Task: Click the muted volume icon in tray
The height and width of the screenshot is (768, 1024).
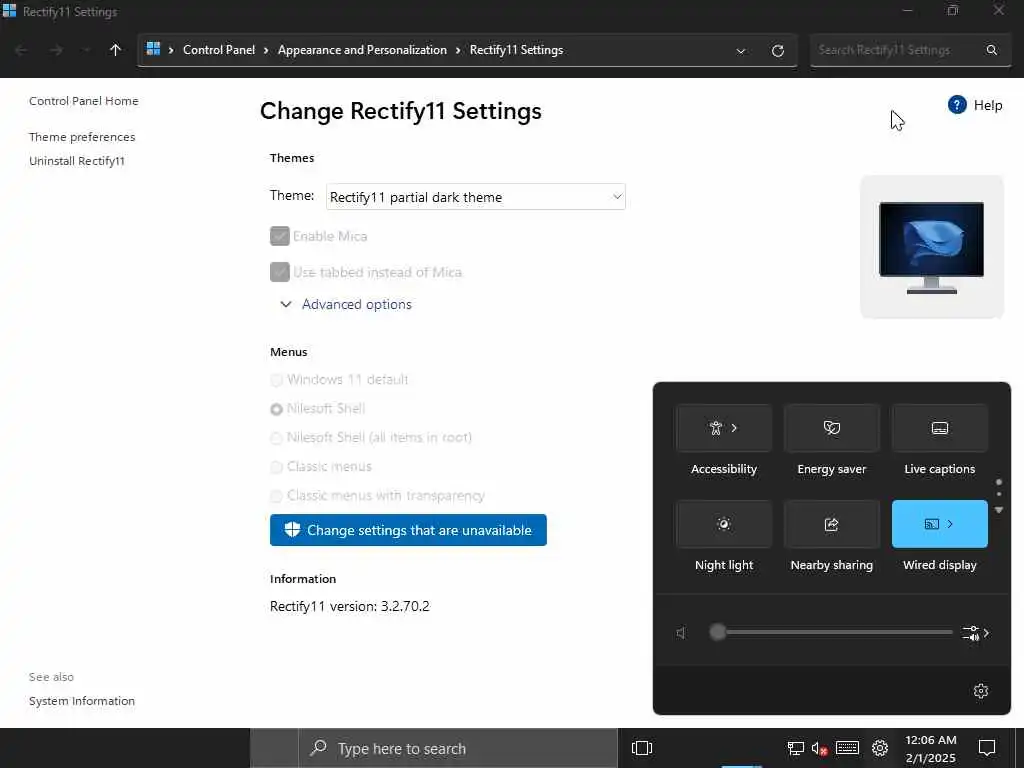Action: [x=819, y=748]
